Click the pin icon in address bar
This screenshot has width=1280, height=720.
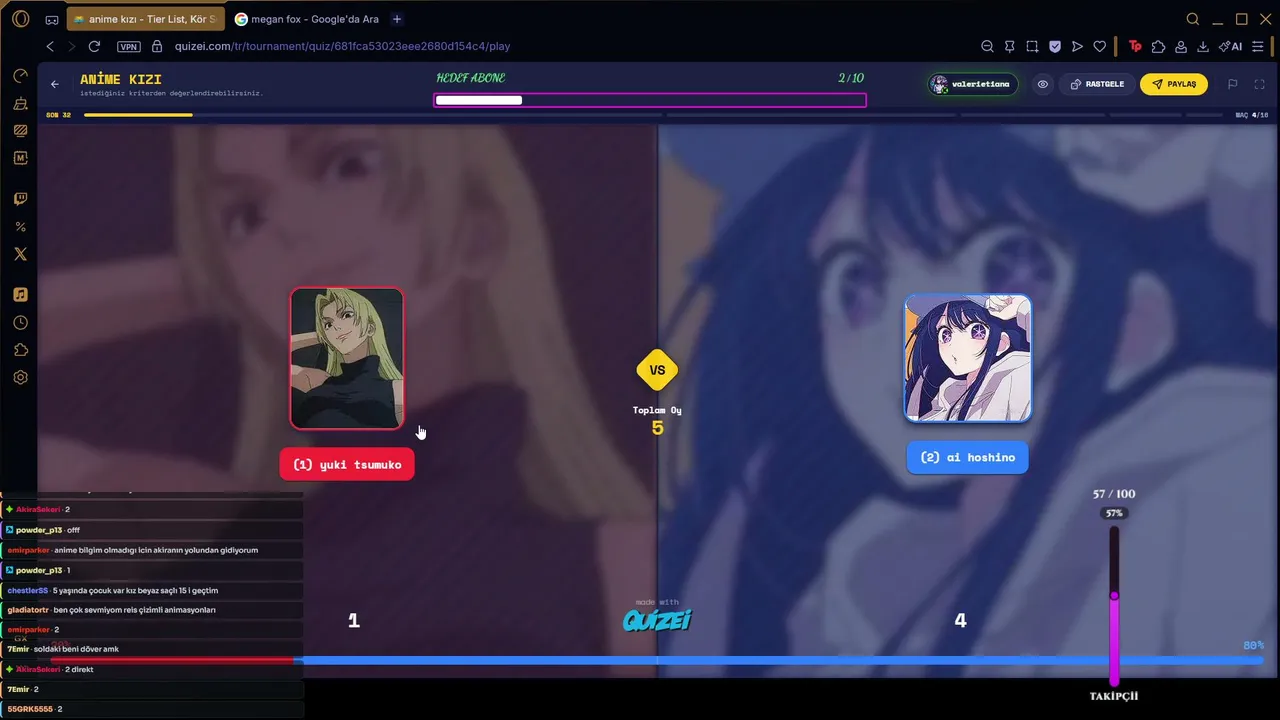[1010, 46]
